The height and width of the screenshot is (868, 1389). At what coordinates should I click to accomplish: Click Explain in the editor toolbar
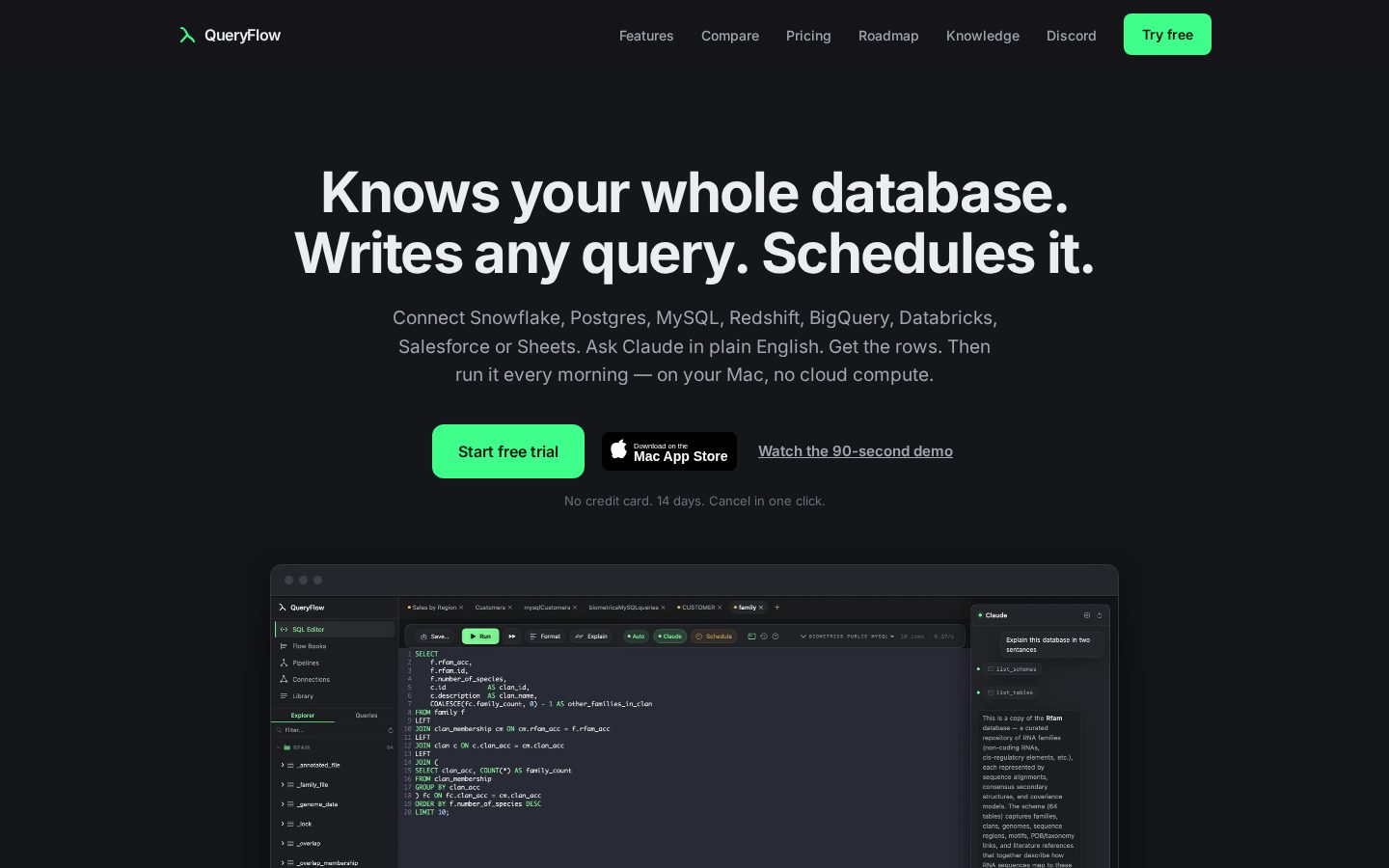point(591,637)
